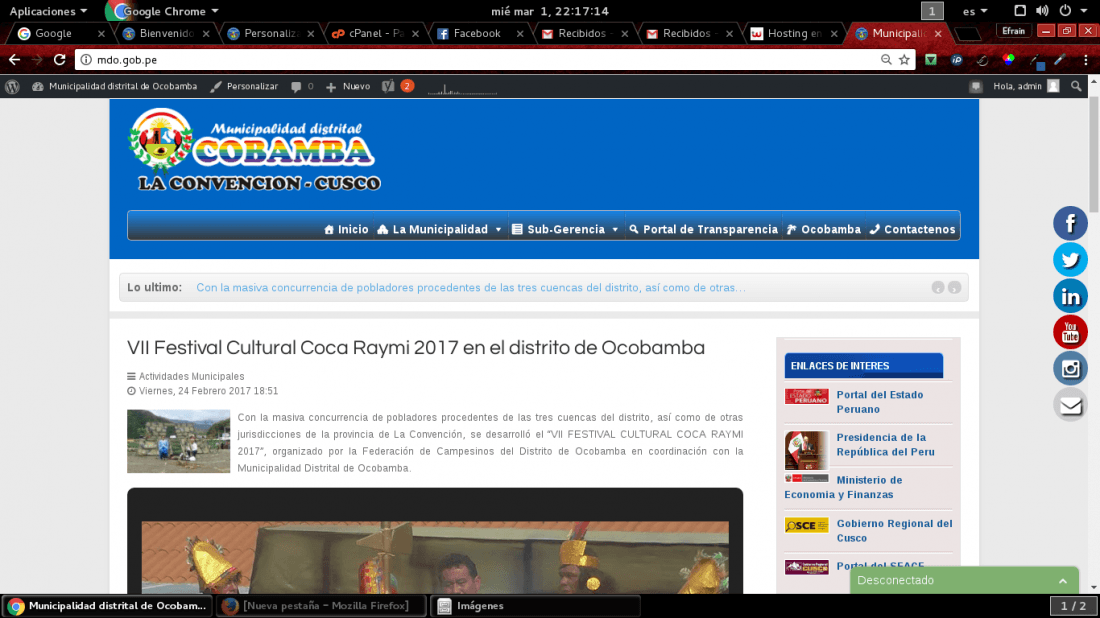
Task: Open the Instagram social icon
Action: pyautogui.click(x=1070, y=368)
